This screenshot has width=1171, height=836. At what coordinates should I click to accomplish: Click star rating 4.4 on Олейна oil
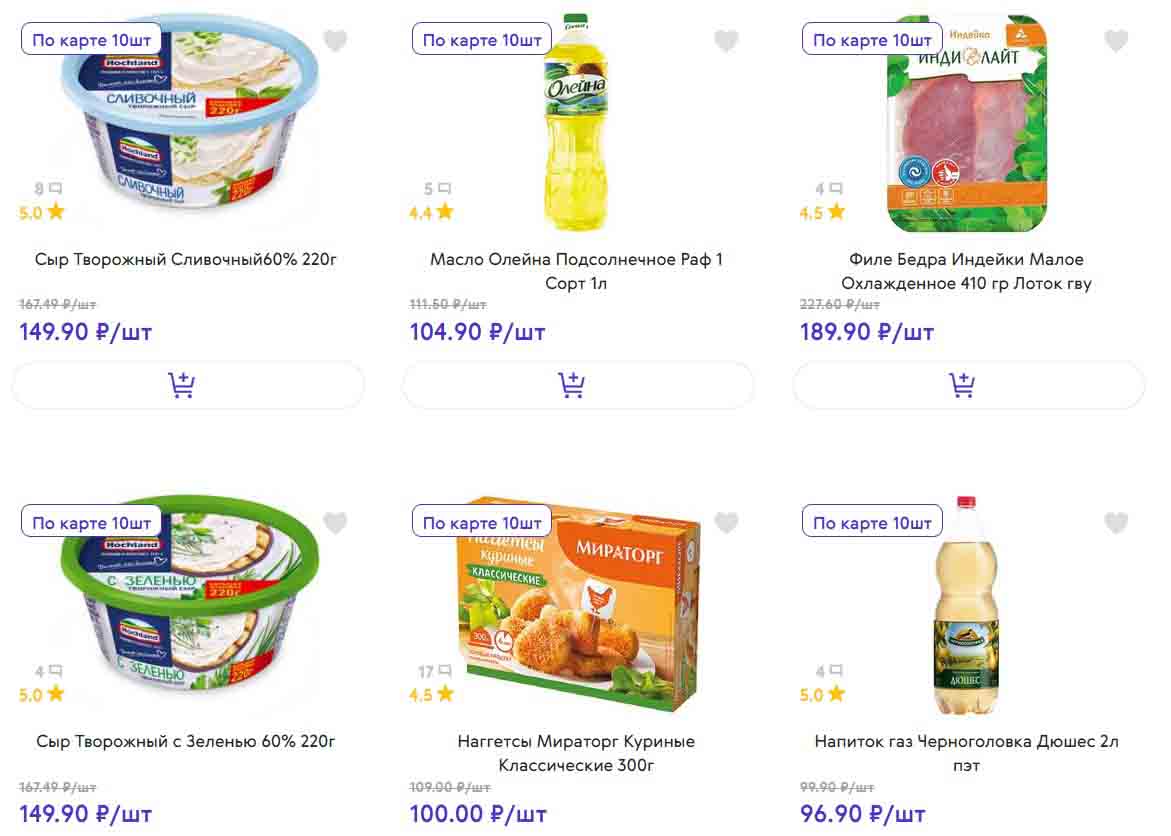click(432, 212)
